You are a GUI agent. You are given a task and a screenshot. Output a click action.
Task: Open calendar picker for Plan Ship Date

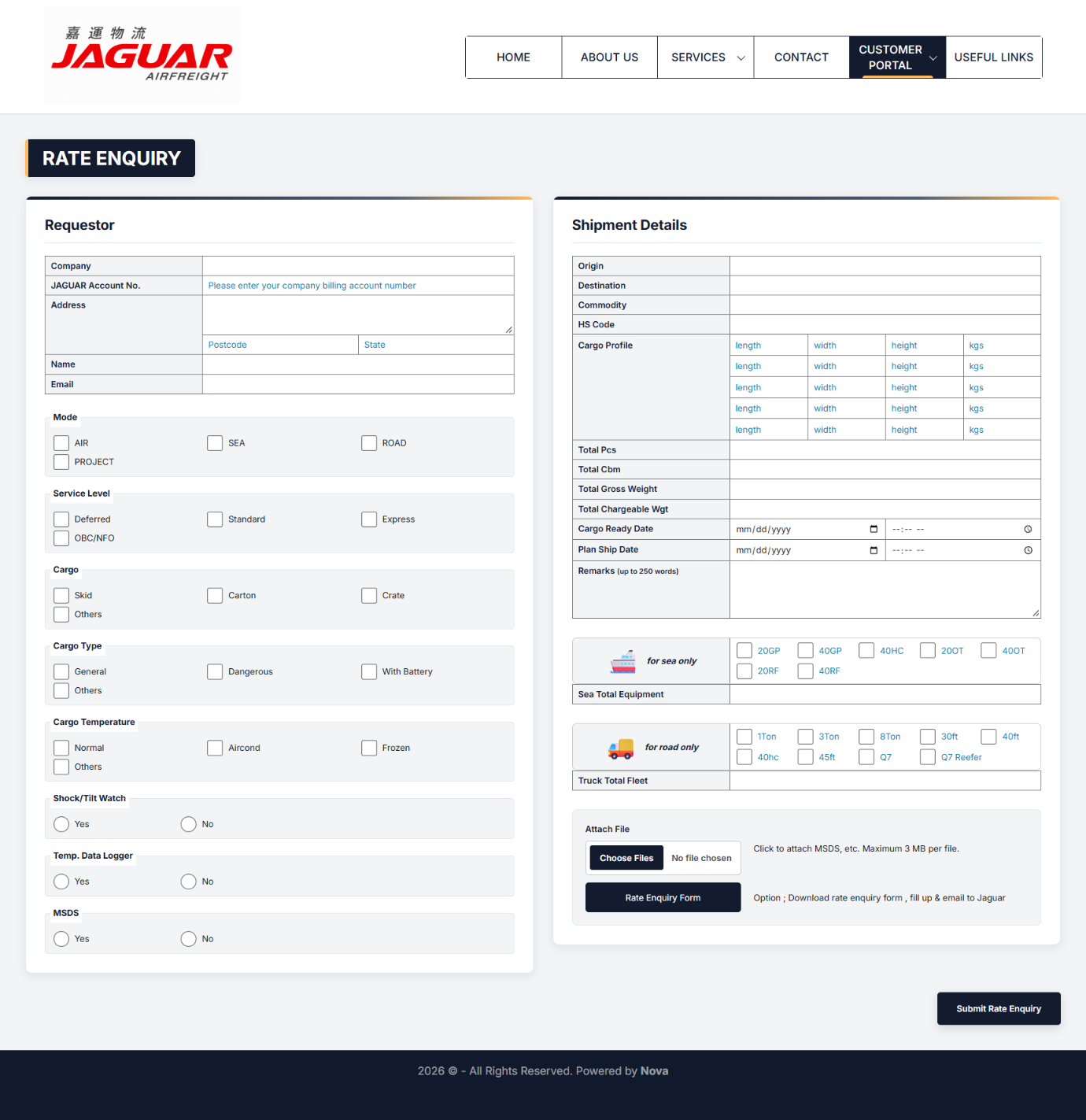click(x=874, y=550)
